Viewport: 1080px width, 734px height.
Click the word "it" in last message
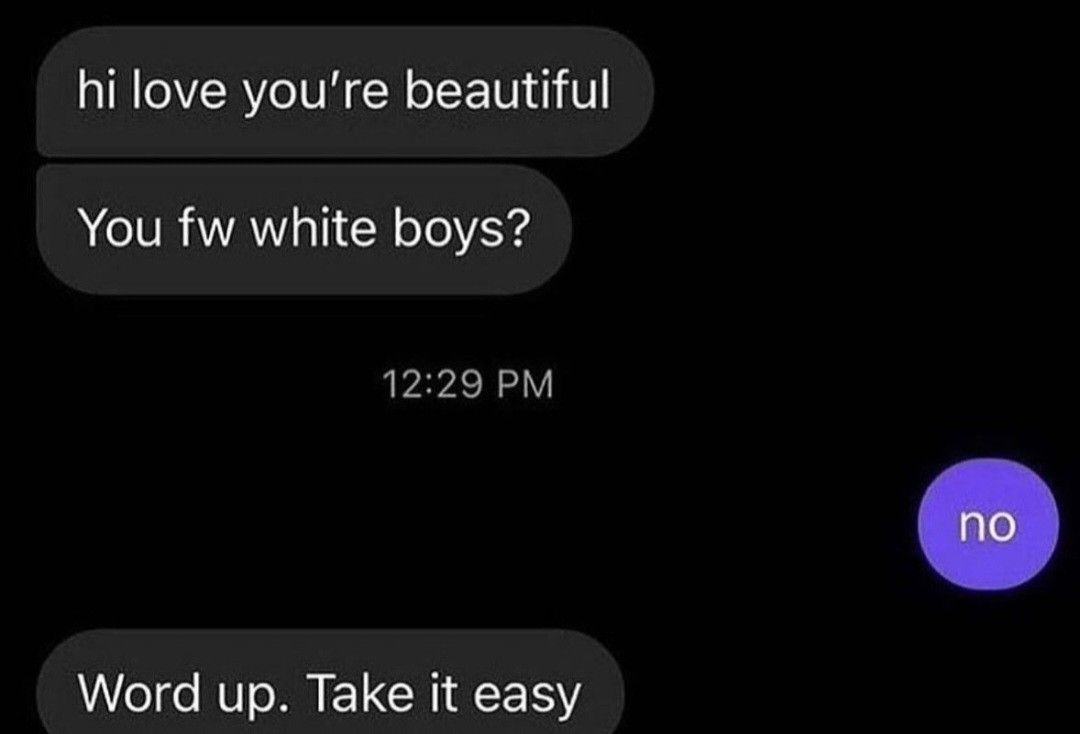[x=444, y=693]
